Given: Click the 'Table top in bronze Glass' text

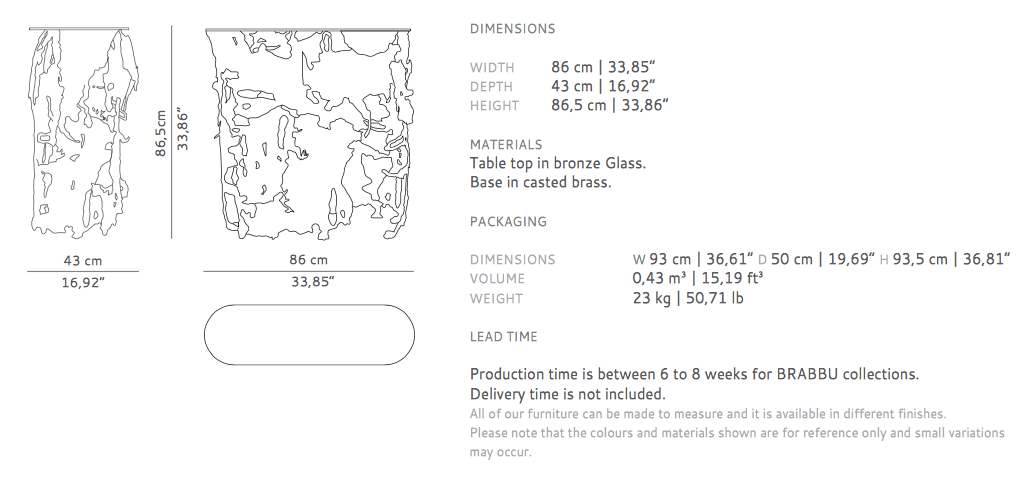Looking at the screenshot, I should [558, 163].
